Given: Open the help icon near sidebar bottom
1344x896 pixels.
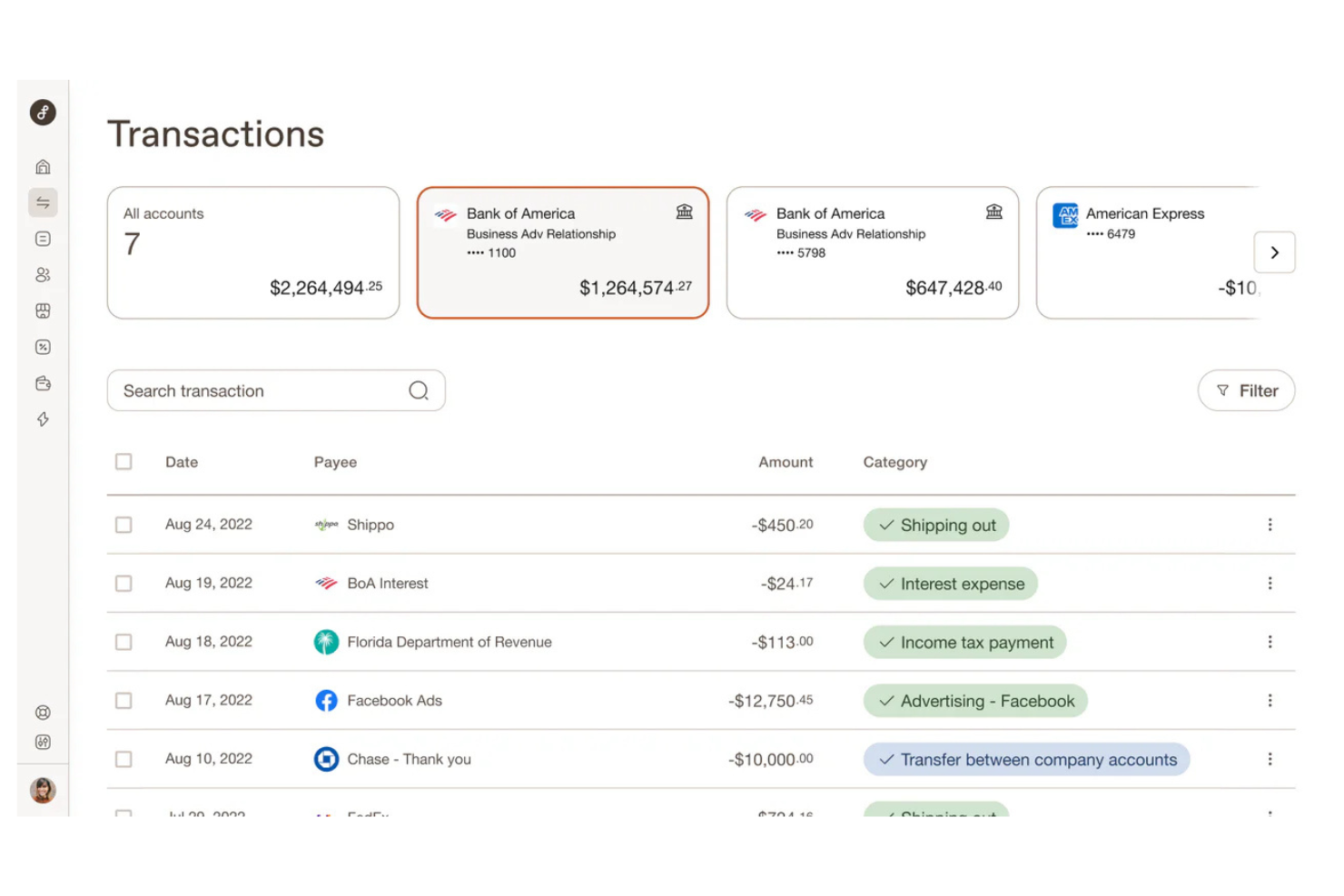Looking at the screenshot, I should [43, 712].
